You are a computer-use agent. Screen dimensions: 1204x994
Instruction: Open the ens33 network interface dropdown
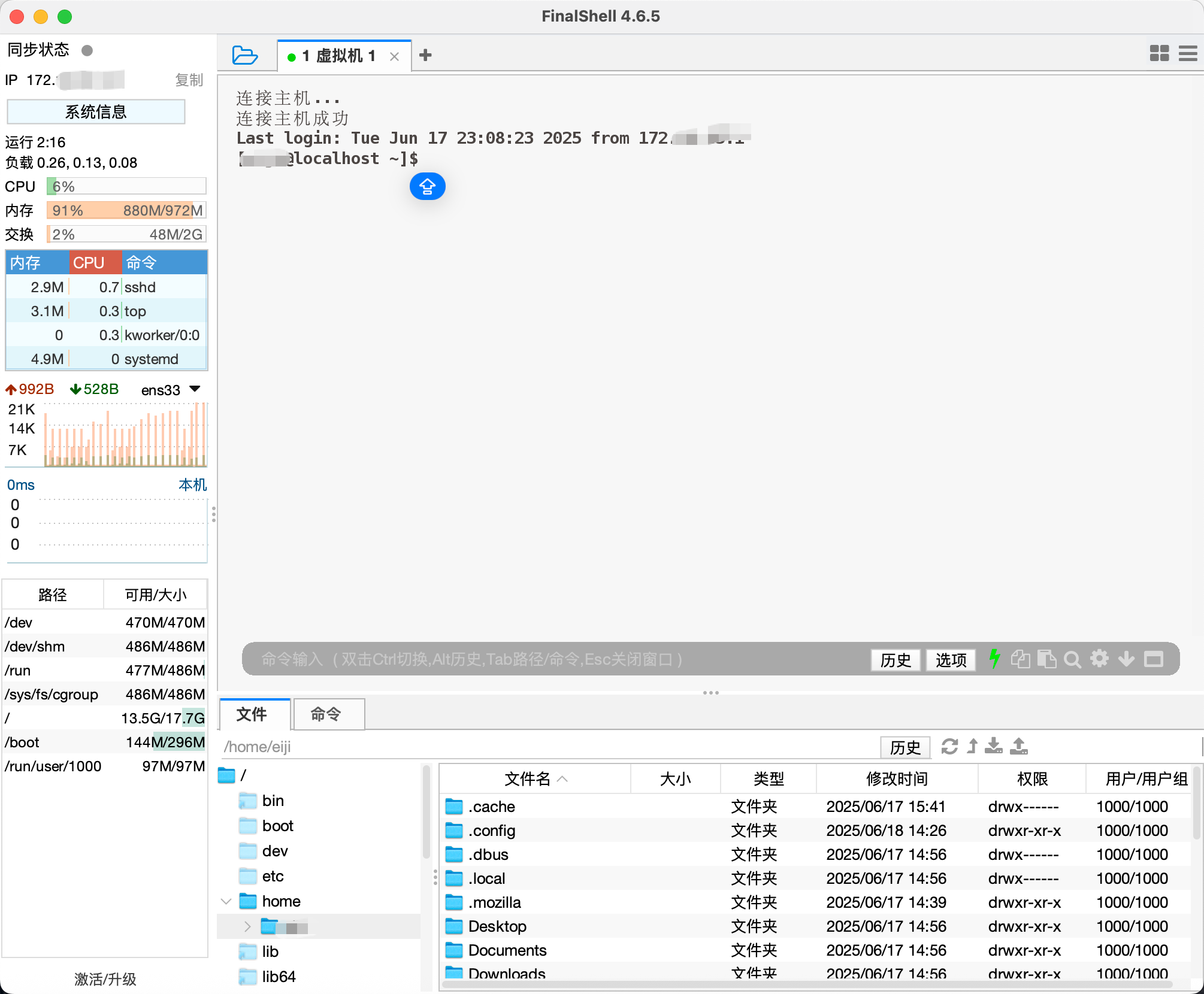195,389
